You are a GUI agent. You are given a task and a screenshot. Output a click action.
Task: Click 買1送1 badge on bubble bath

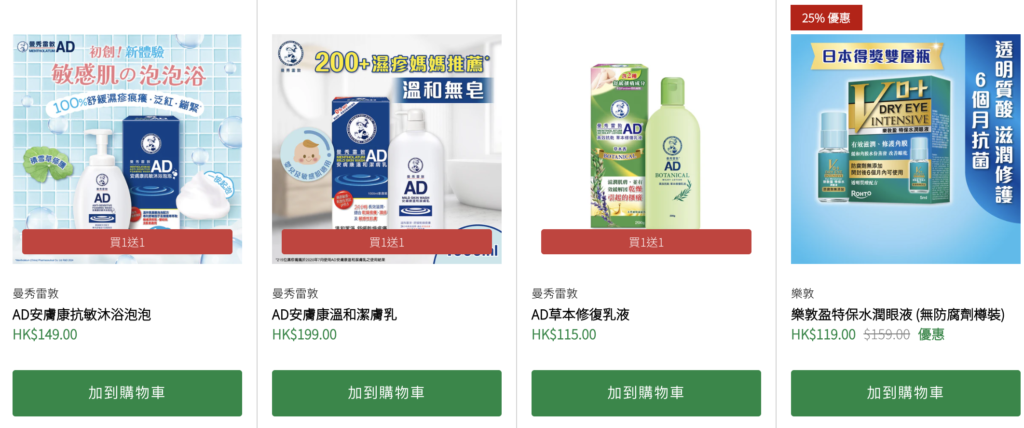tap(127, 242)
